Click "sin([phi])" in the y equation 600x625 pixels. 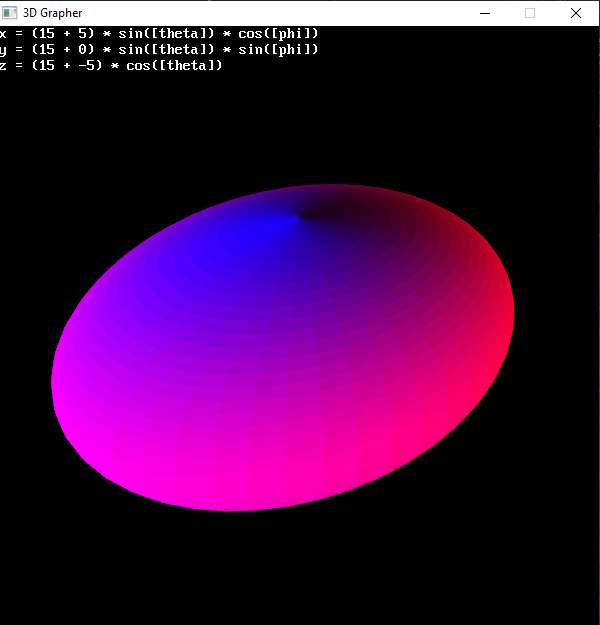(x=278, y=49)
